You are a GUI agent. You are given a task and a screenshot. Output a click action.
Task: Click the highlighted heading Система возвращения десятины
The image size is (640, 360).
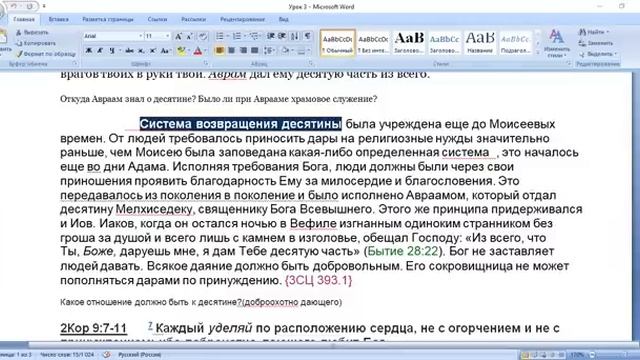tap(240, 124)
